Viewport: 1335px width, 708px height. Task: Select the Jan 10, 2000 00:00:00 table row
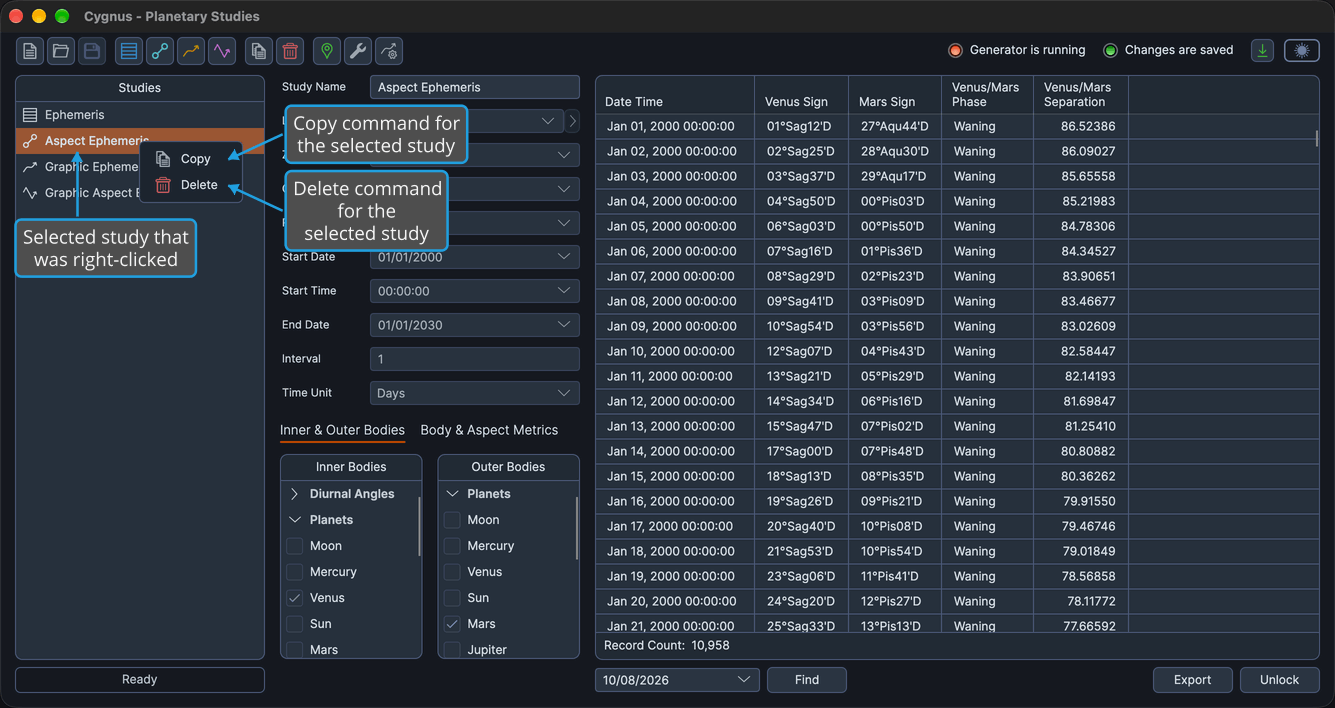coord(955,351)
